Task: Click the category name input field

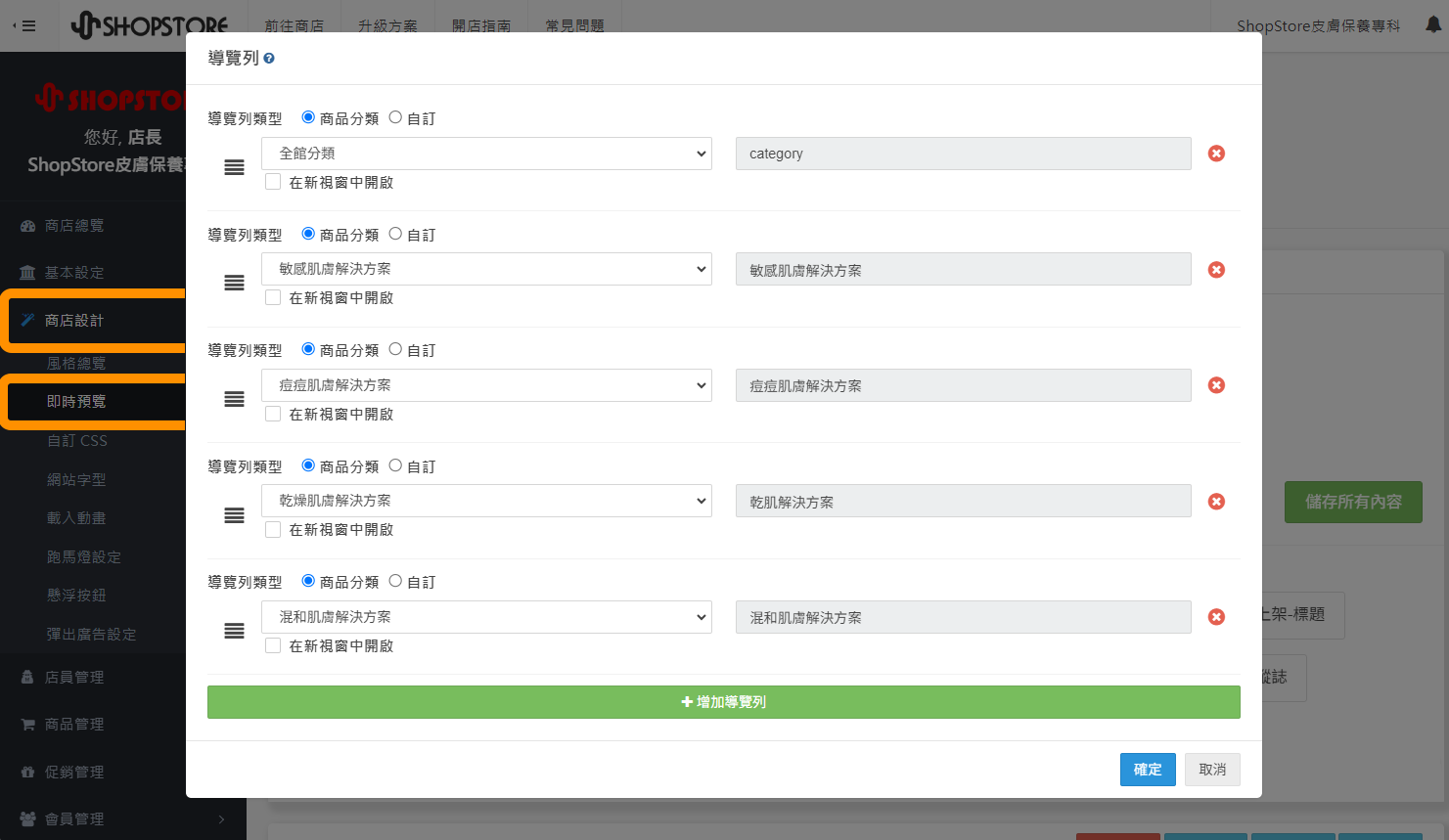Action: pyautogui.click(x=964, y=154)
